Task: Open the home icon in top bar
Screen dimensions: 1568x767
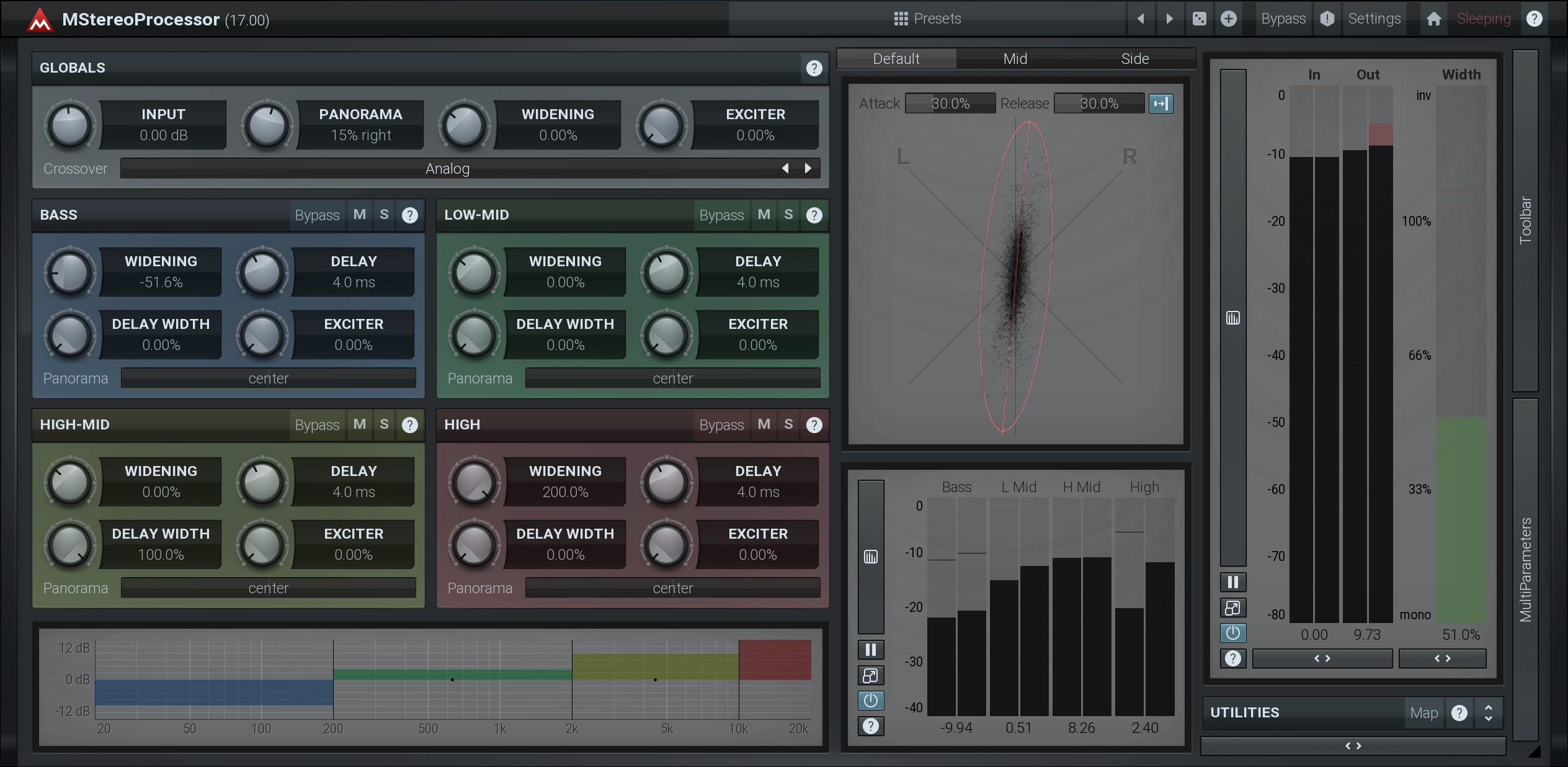Action: [x=1433, y=19]
